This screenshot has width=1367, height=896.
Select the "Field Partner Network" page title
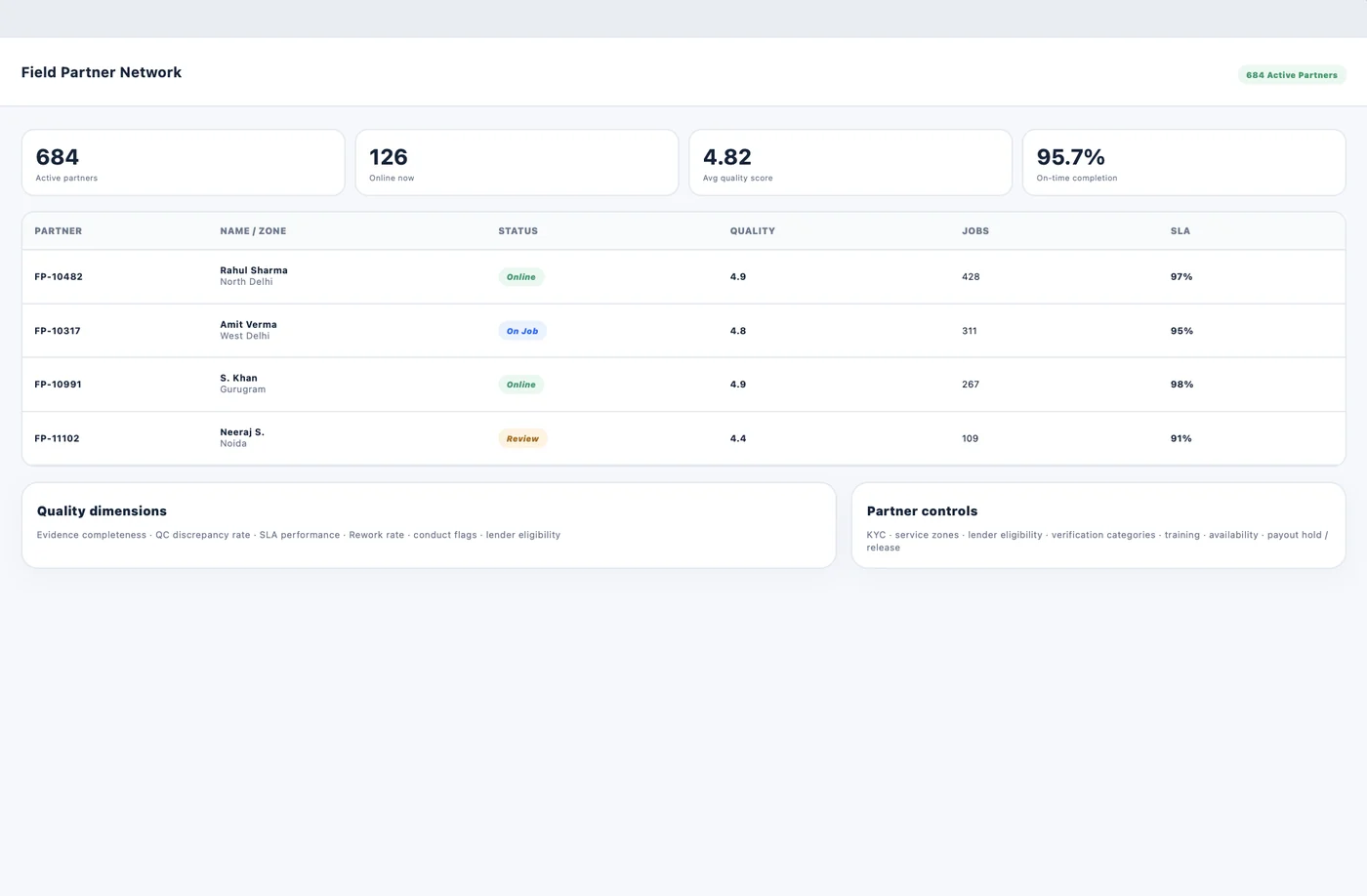click(x=102, y=72)
